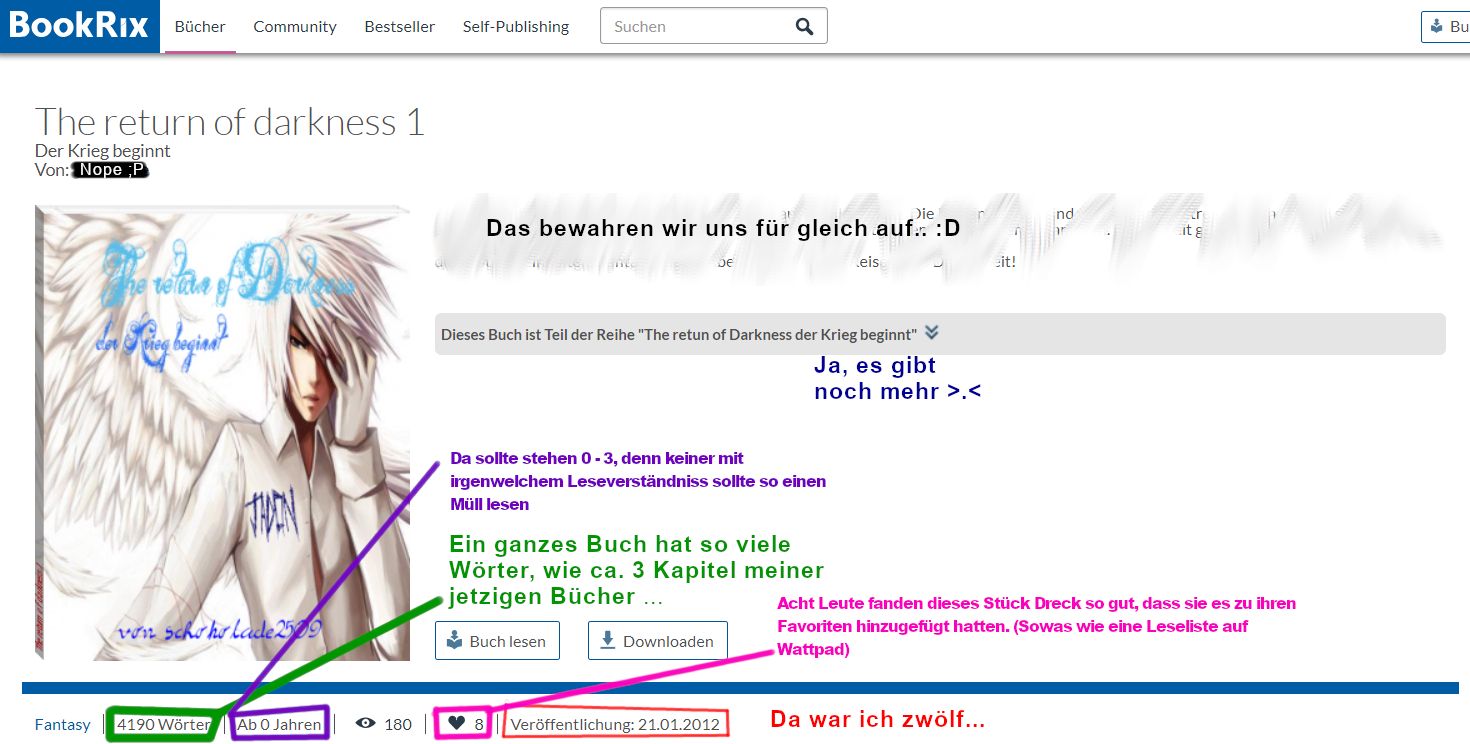Click the eye views icon
This screenshot has height=744, width=1470.
pos(366,724)
